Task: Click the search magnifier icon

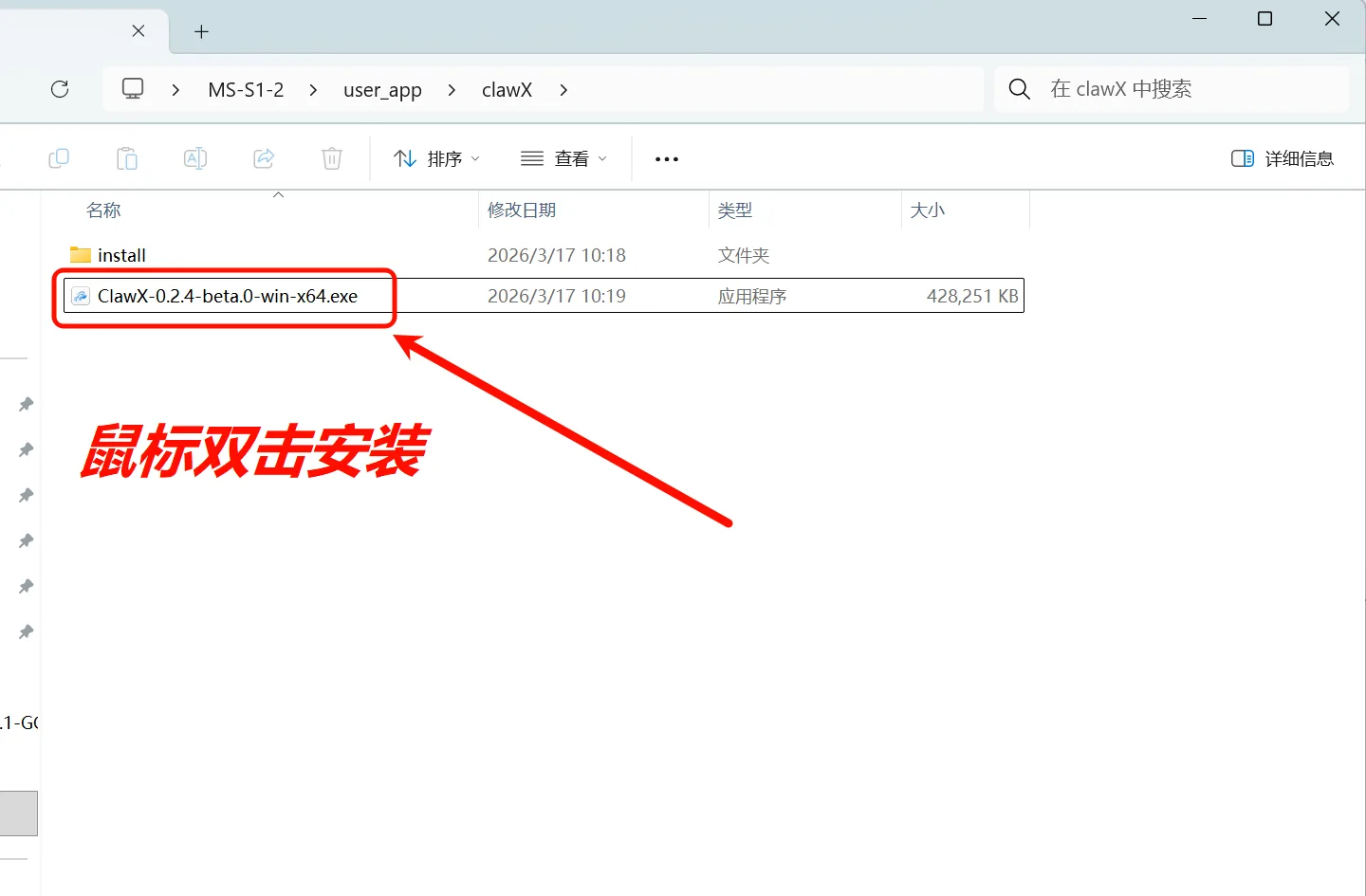Action: pos(1020,89)
